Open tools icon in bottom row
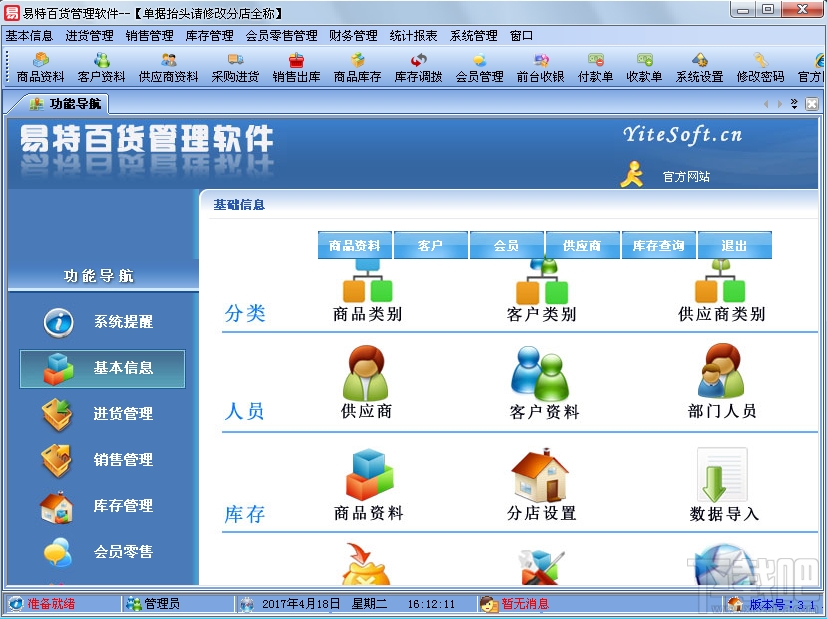This screenshot has height=619, width=827. [x=541, y=567]
